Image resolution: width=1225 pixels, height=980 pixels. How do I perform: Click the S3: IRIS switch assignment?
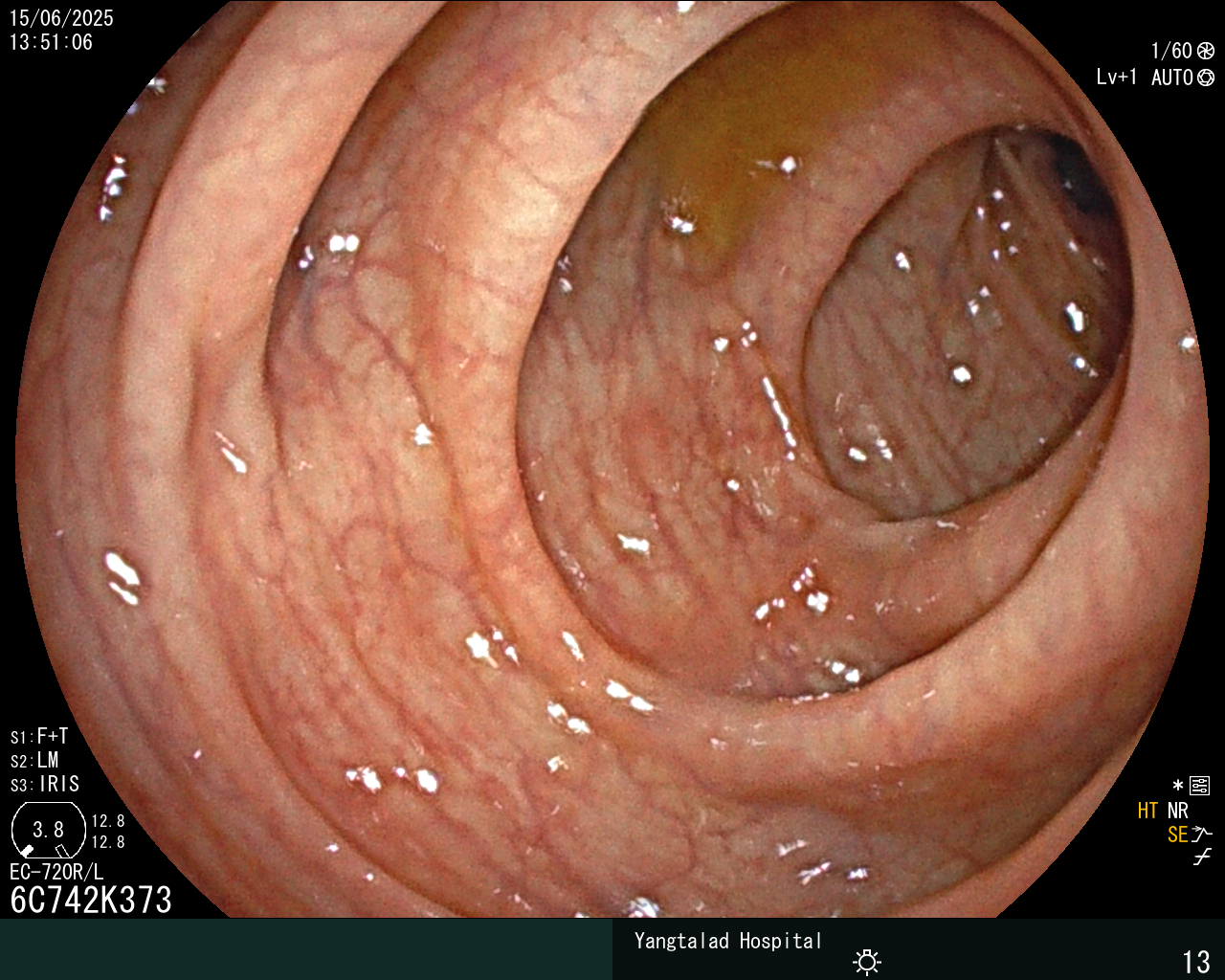tap(45, 784)
